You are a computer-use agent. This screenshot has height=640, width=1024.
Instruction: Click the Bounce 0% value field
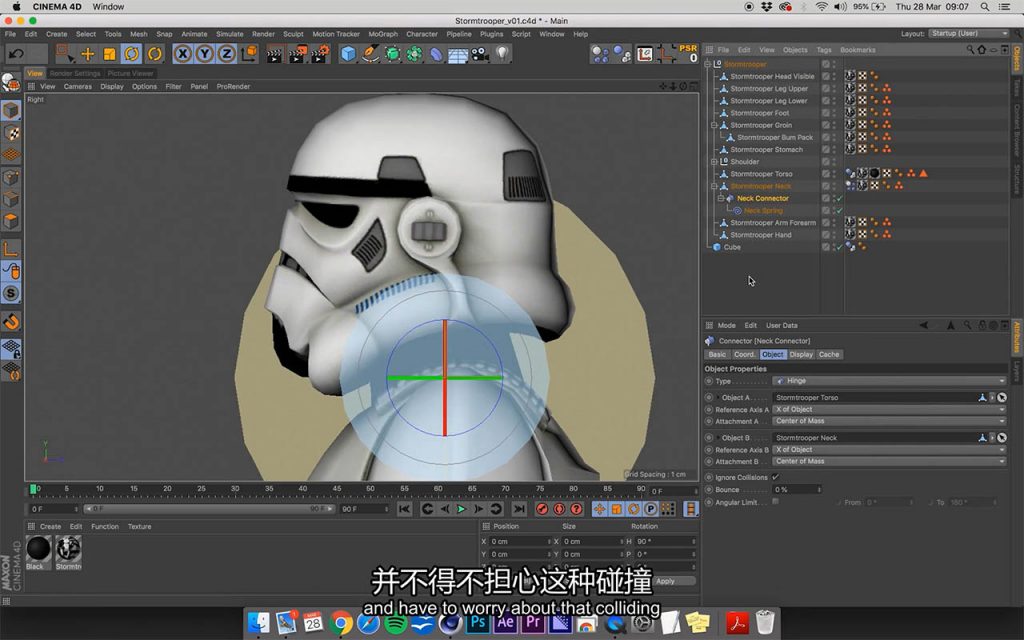click(796, 490)
